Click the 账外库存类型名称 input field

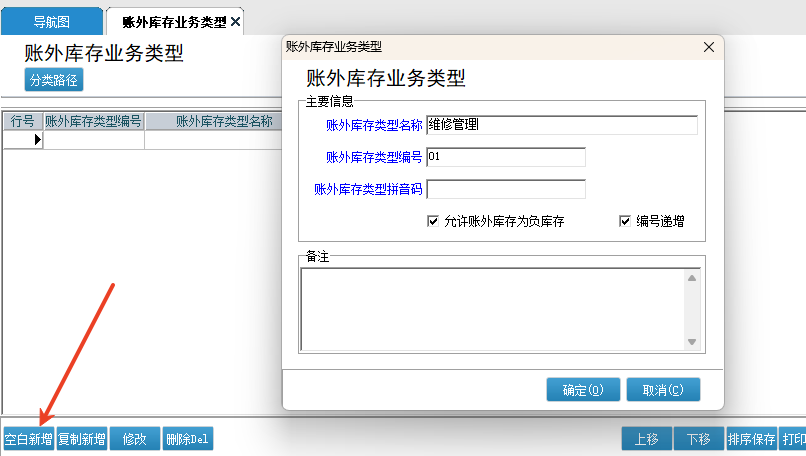[x=561, y=125]
